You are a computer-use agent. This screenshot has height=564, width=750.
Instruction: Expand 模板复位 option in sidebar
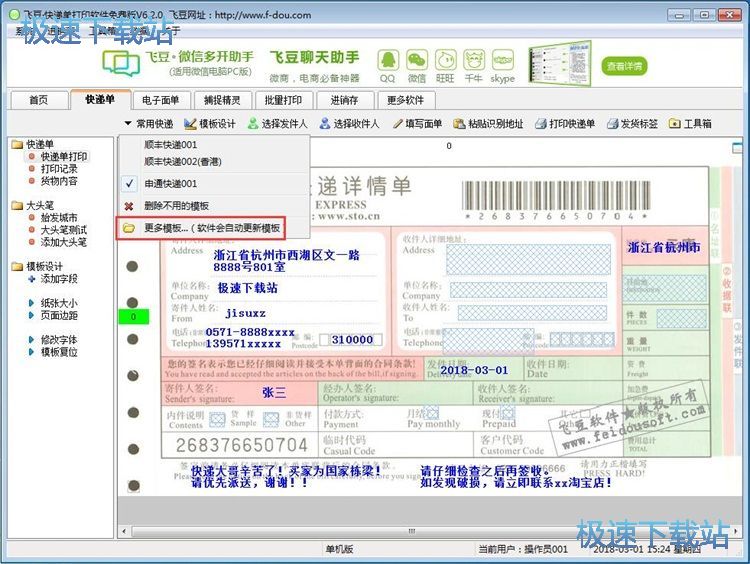click(x=32, y=352)
